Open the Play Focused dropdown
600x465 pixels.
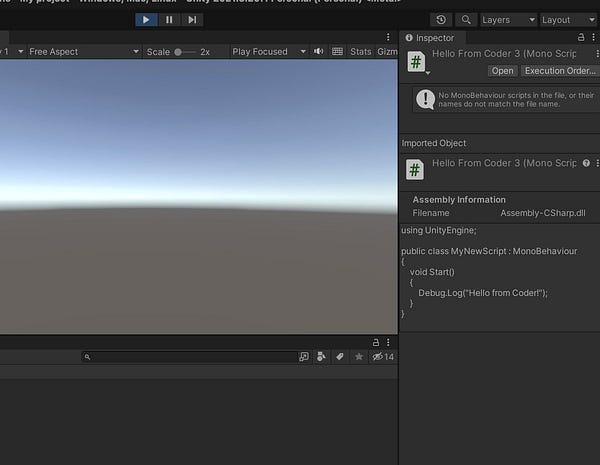point(269,52)
